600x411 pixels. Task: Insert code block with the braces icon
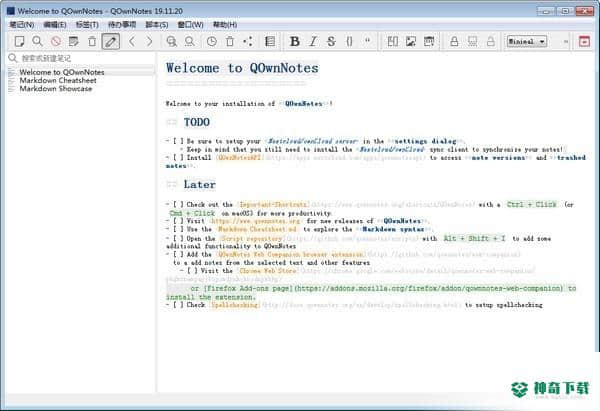(349, 41)
